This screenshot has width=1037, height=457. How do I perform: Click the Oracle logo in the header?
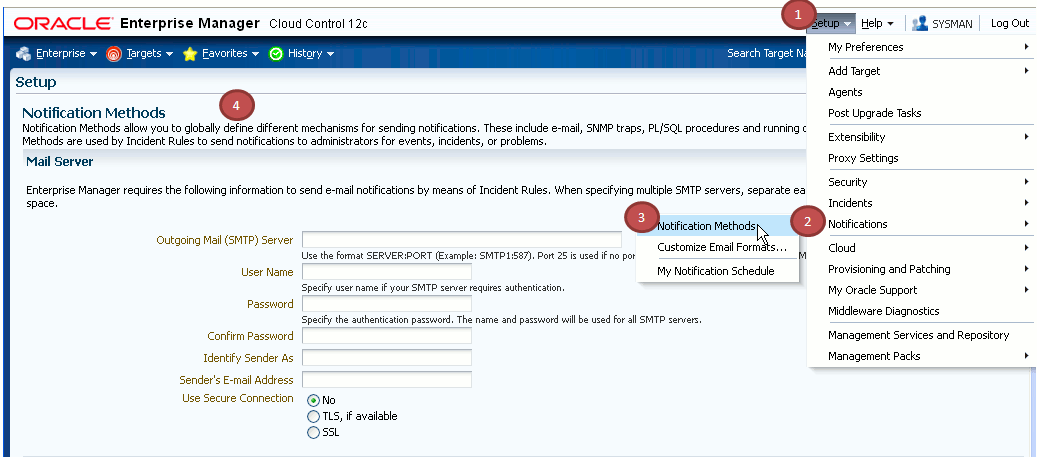pyautogui.click(x=63, y=24)
